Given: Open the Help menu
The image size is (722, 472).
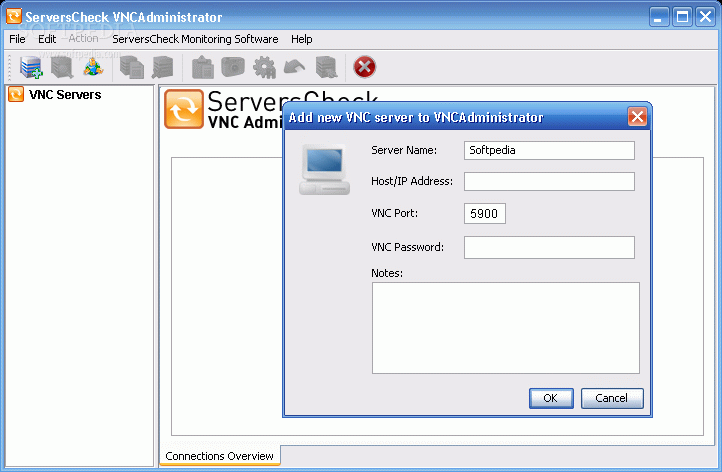Looking at the screenshot, I should click(302, 39).
